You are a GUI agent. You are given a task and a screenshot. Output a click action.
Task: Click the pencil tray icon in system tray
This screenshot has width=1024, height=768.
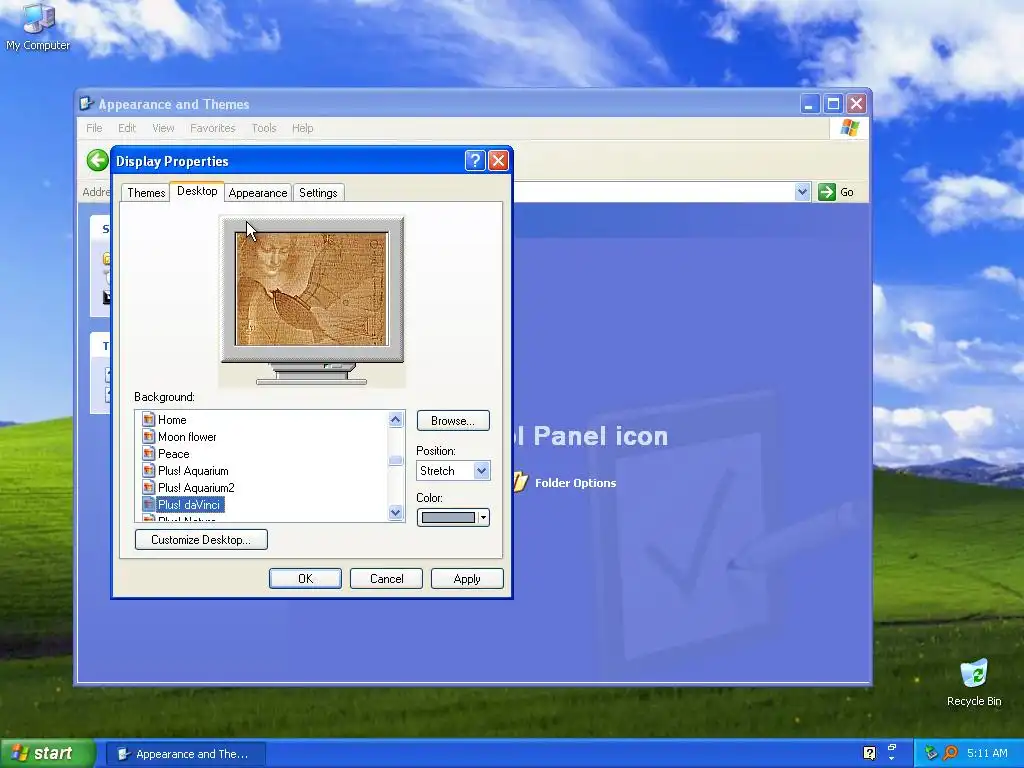coord(931,753)
